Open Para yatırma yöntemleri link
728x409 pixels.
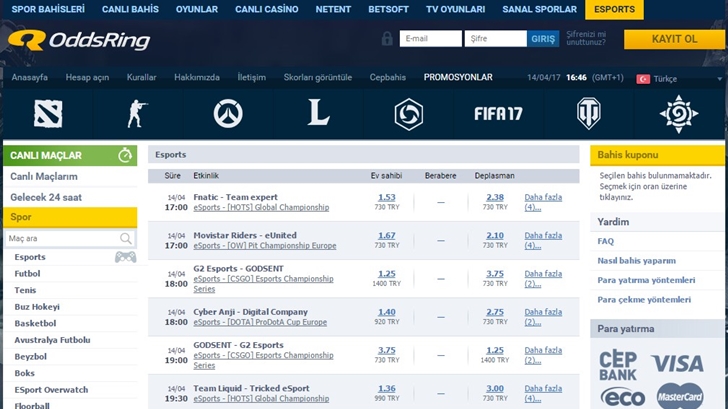click(646, 280)
